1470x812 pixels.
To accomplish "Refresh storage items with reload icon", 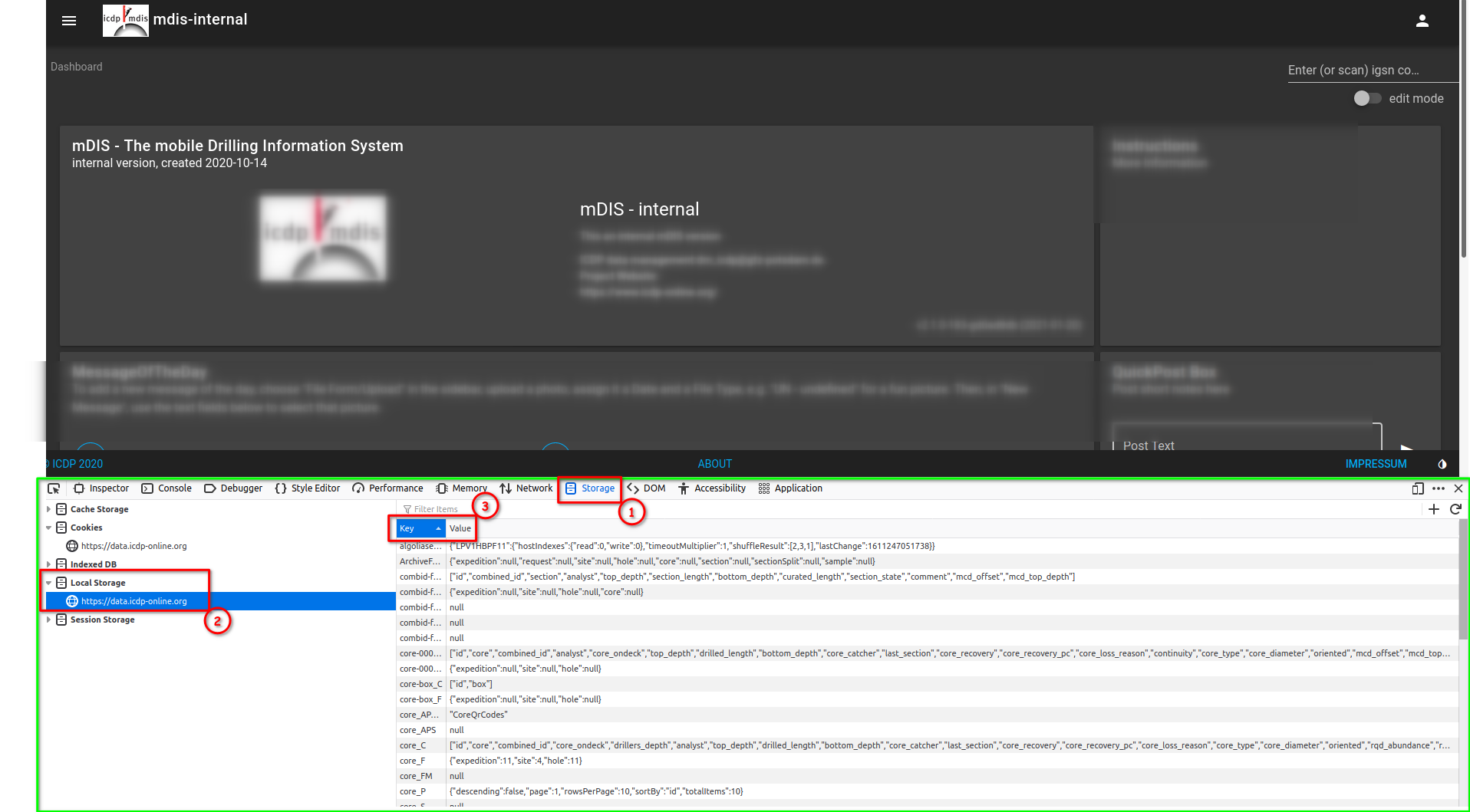I will point(1455,508).
